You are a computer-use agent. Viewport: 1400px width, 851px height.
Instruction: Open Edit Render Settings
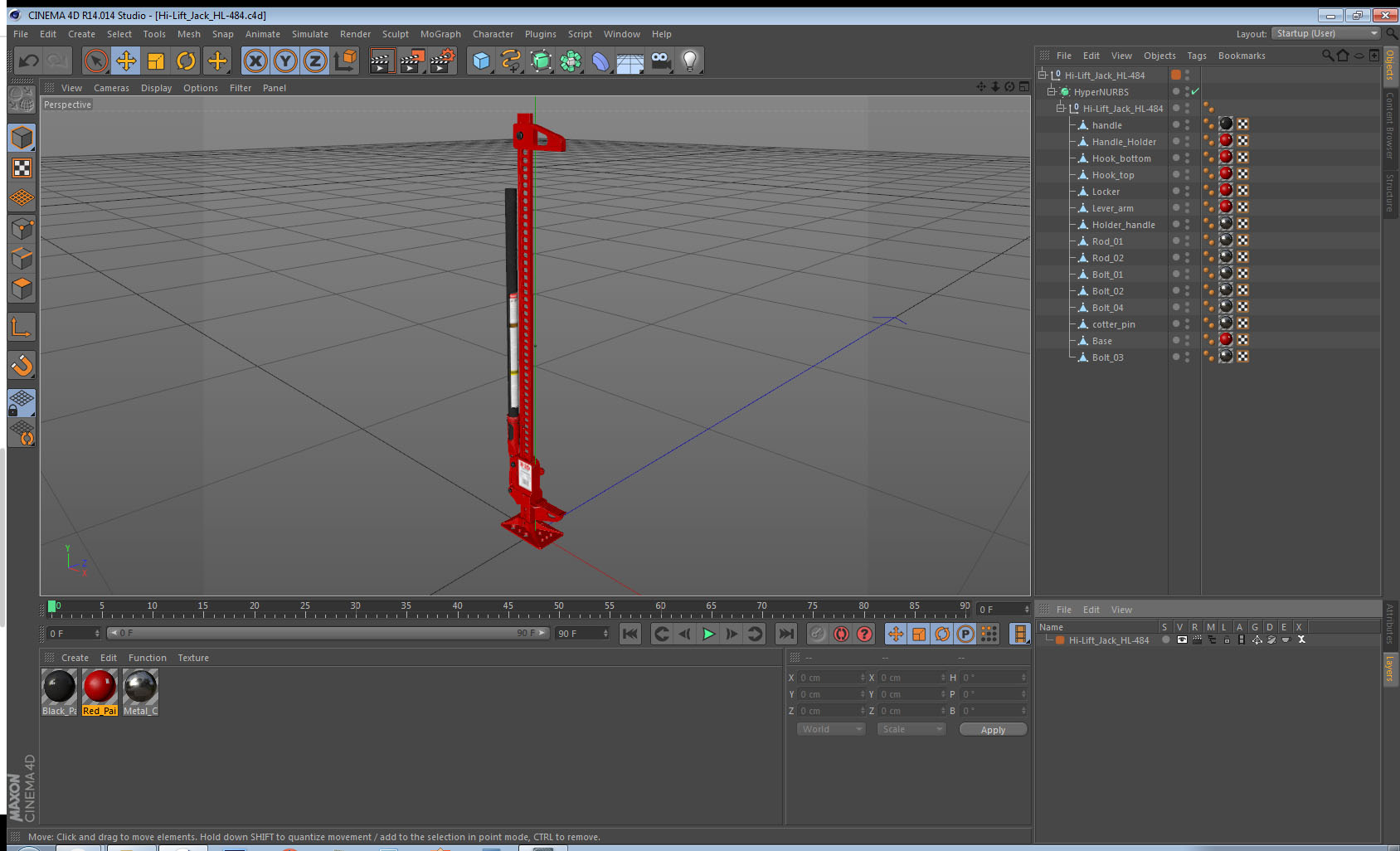[443, 61]
